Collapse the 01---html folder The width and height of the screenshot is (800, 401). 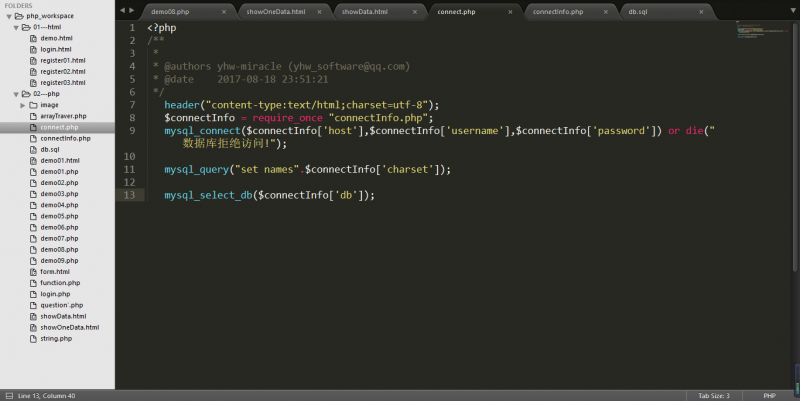coord(15,27)
